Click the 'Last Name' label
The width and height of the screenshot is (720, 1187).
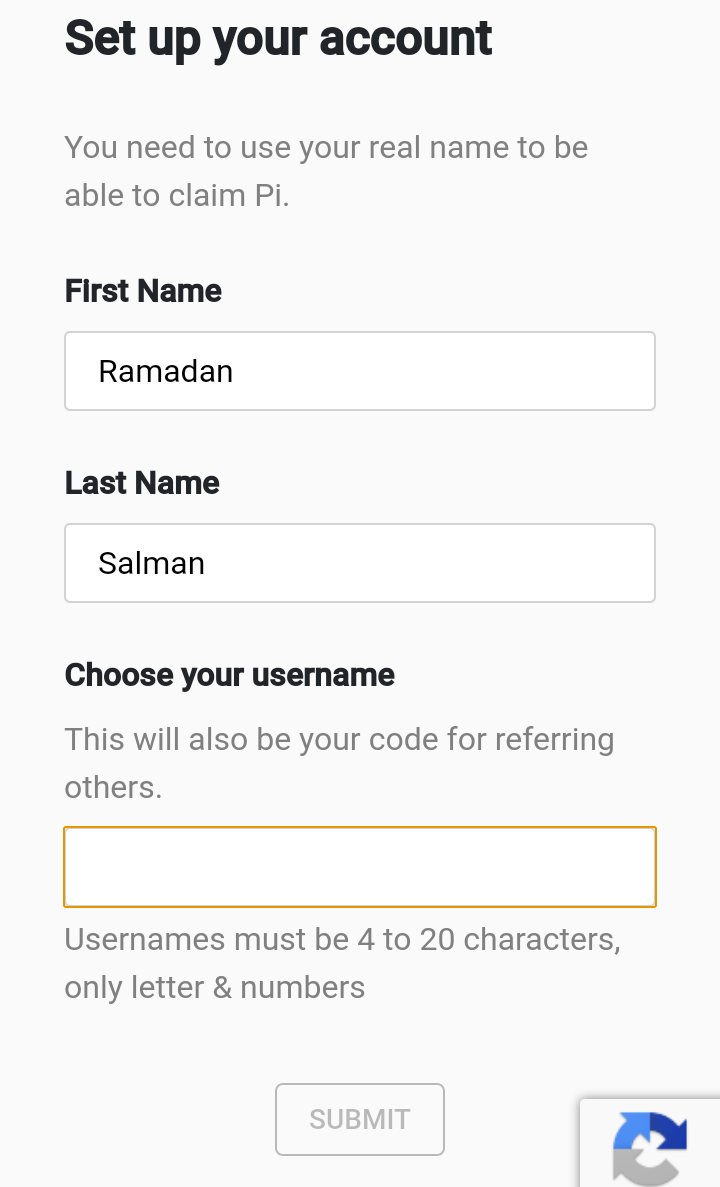tap(142, 483)
